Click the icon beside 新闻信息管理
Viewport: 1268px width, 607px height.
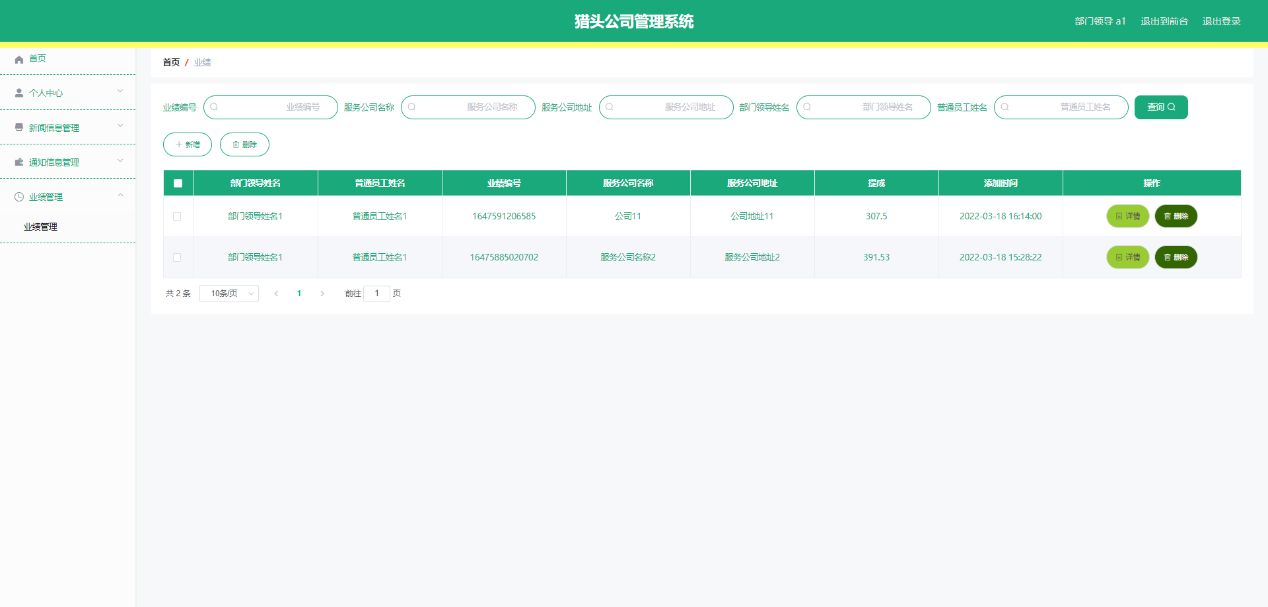pos(19,128)
